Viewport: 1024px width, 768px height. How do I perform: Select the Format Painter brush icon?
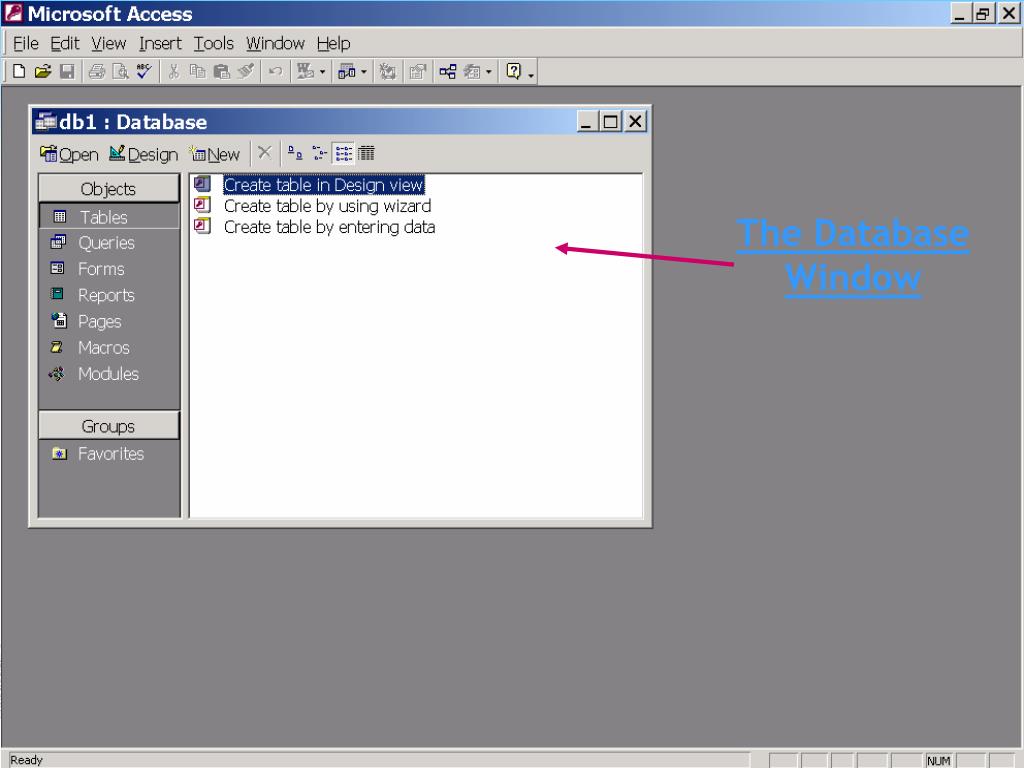246,71
